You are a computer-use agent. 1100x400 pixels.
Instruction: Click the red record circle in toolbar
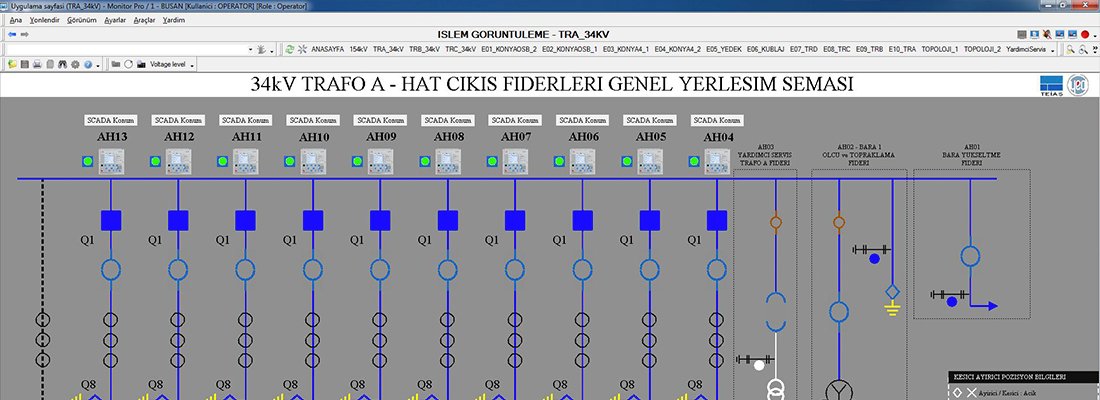[1084, 34]
